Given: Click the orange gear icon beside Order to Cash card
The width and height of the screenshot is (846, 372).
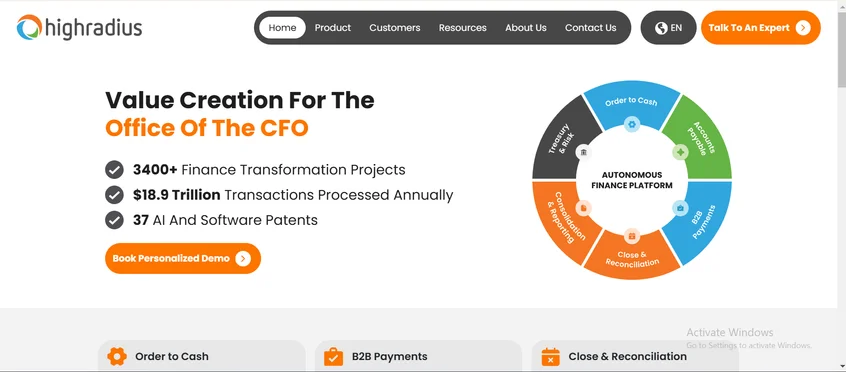Looking at the screenshot, I should (x=117, y=356).
